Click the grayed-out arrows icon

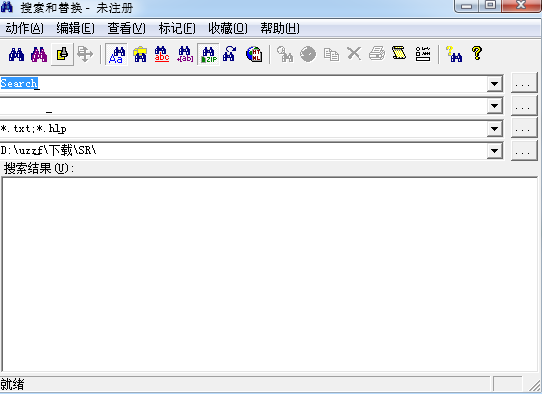85,54
